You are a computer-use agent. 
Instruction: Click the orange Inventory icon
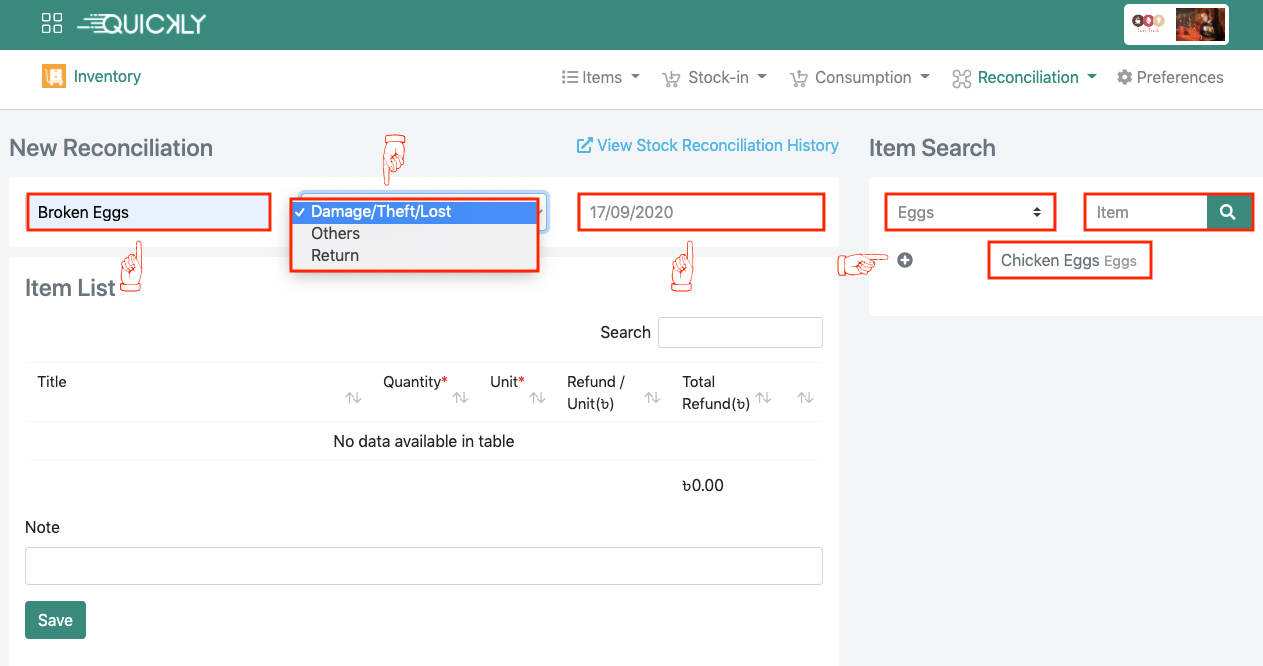53,76
